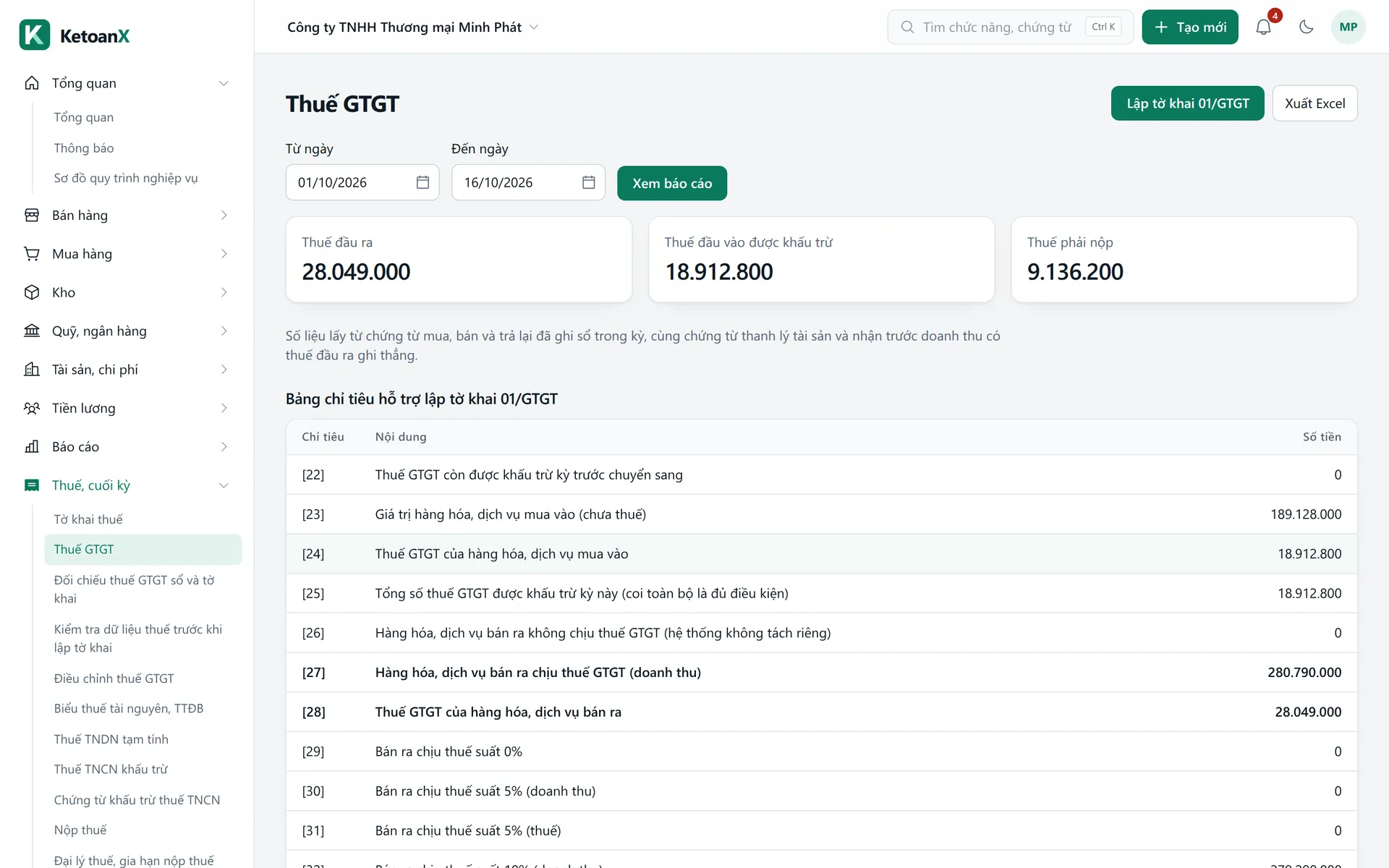This screenshot has width=1389, height=868.
Task: Click the Tài sản, chi phí building icon
Action: click(32, 370)
